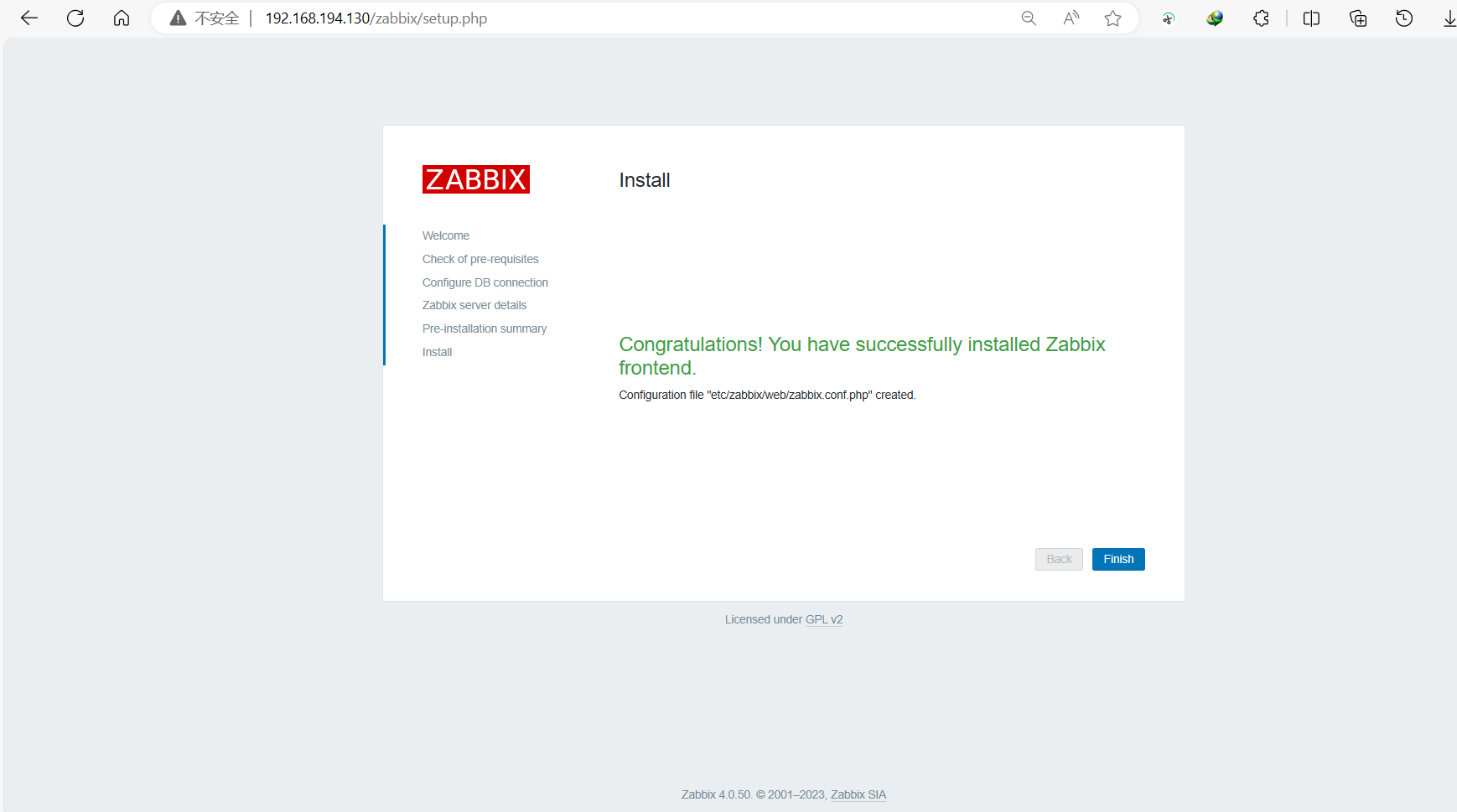Go back using the browser back arrow
The image size is (1457, 812).
coord(29,18)
